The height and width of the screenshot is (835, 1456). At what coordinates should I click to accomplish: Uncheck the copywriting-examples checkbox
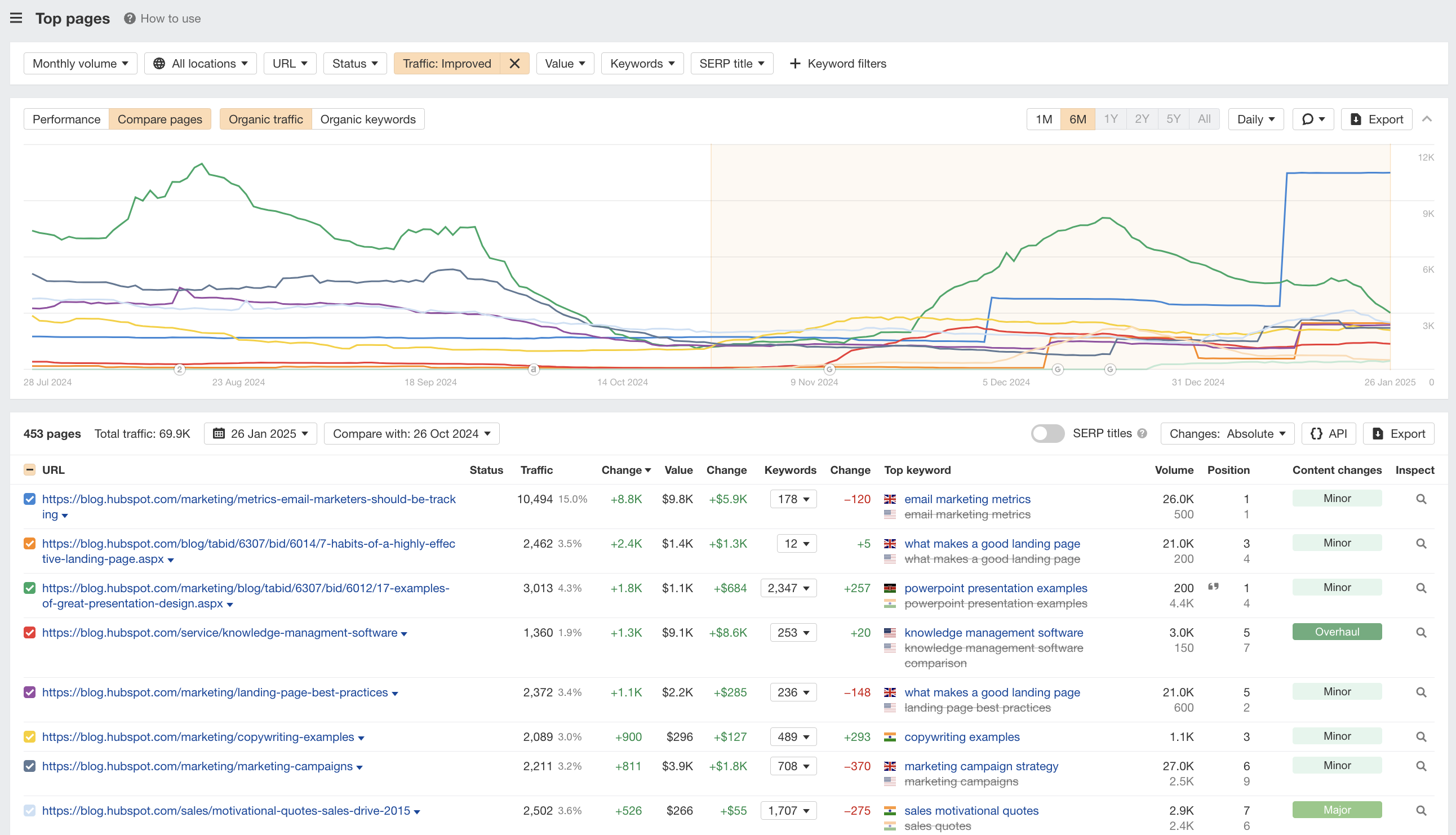coord(30,737)
